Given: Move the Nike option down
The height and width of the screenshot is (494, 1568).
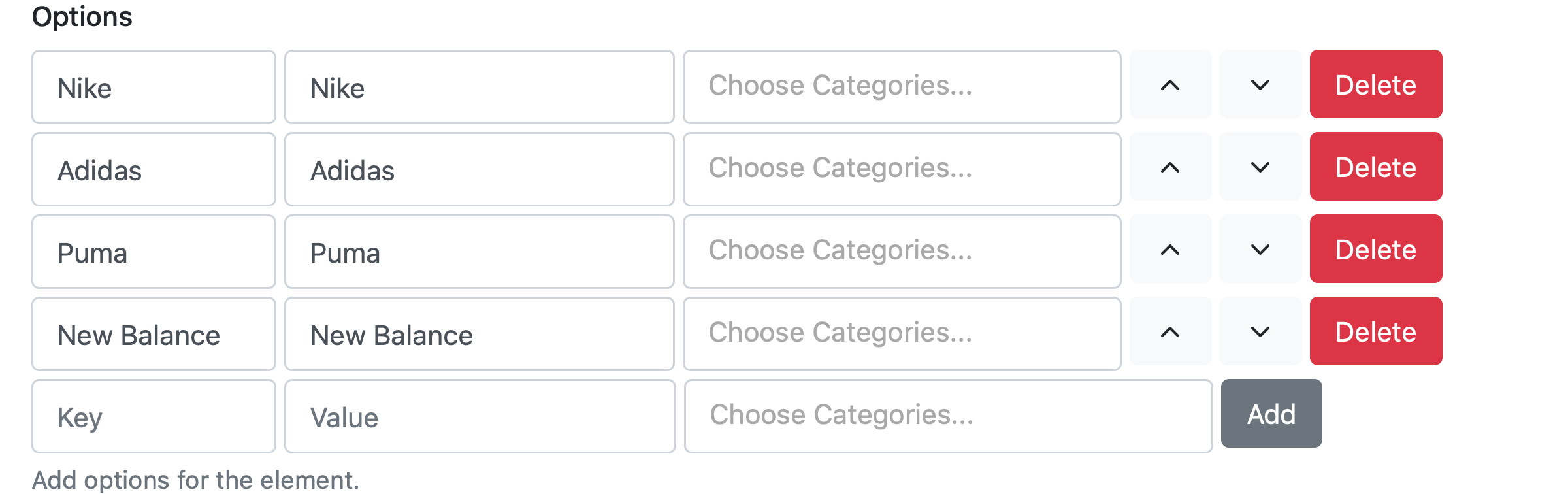Looking at the screenshot, I should pyautogui.click(x=1260, y=85).
